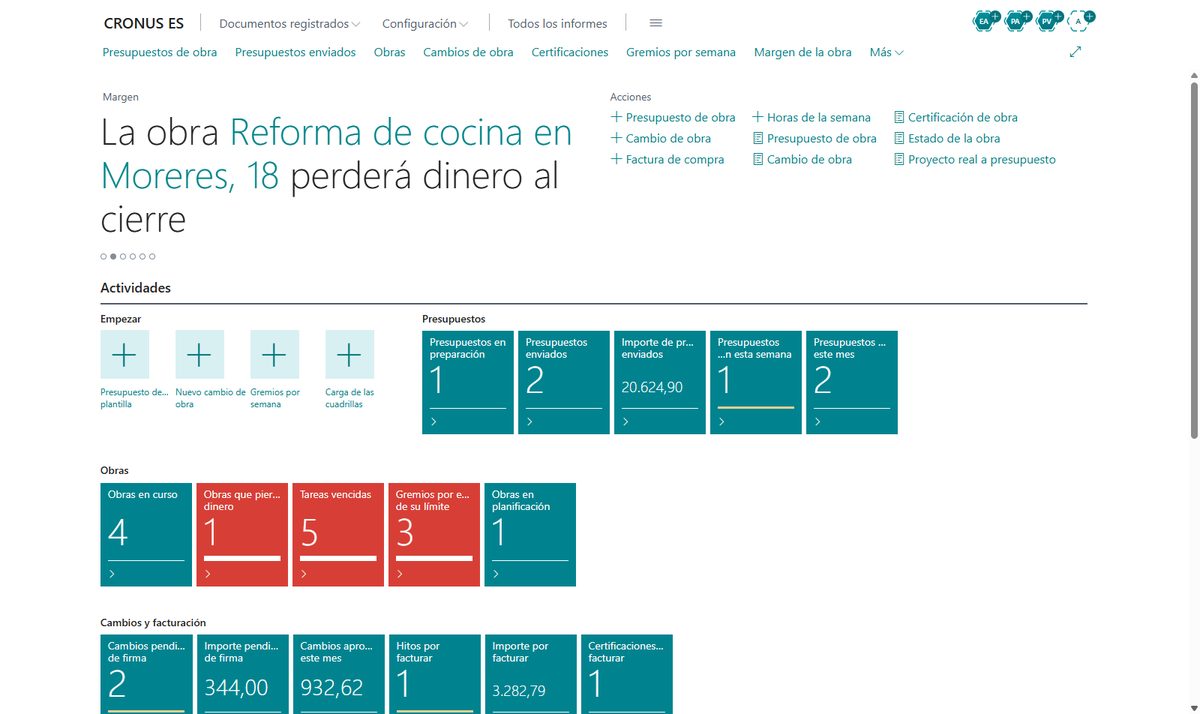Screen dimensions: 1200x714
Task: Select the third headline carousel dot
Action: (123, 256)
